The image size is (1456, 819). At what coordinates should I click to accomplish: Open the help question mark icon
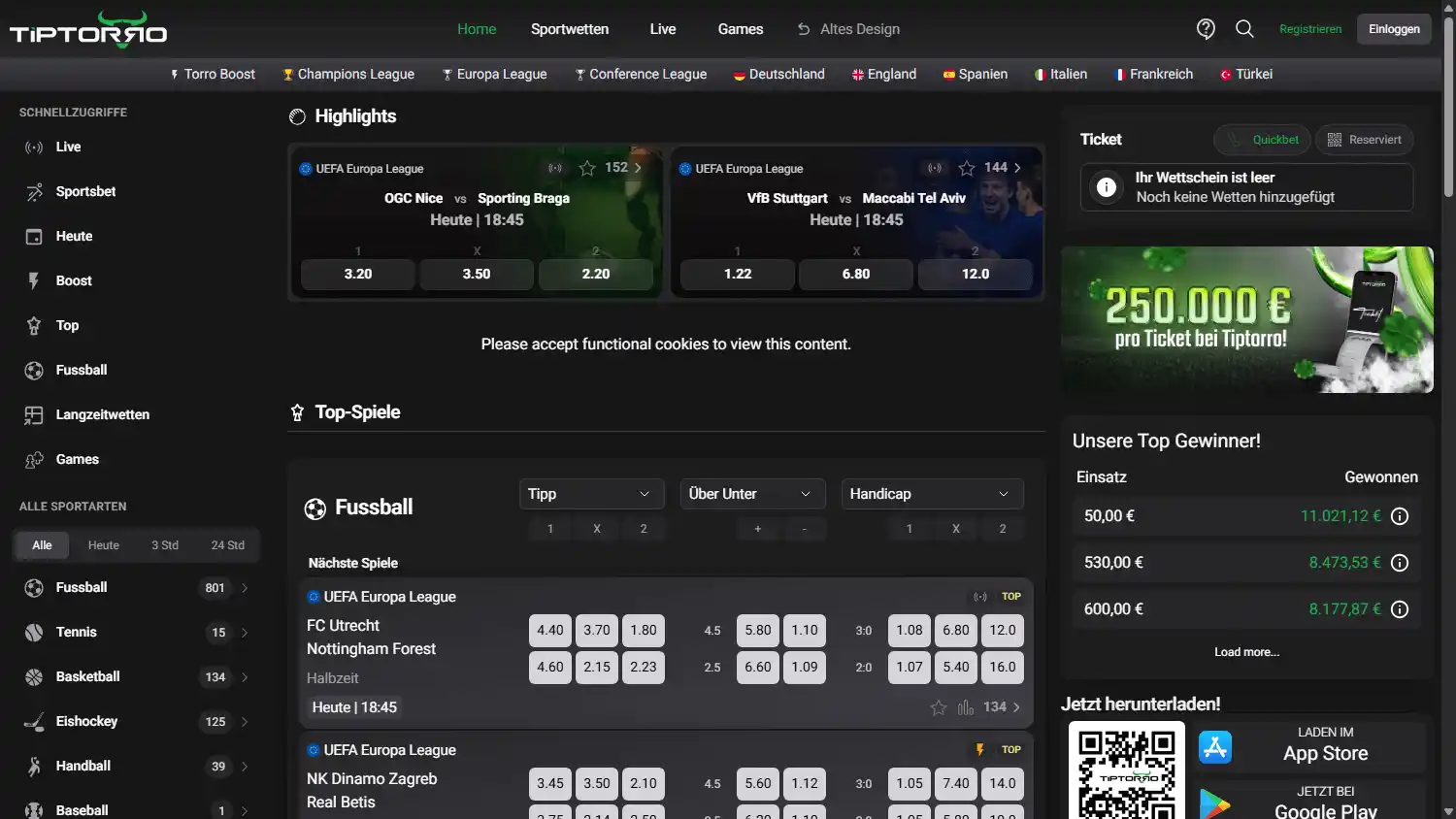coord(1206,29)
